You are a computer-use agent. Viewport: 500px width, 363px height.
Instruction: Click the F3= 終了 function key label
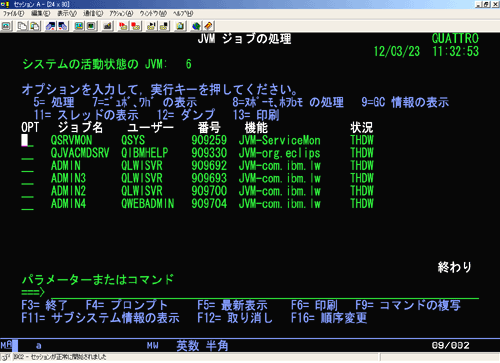click(44, 305)
